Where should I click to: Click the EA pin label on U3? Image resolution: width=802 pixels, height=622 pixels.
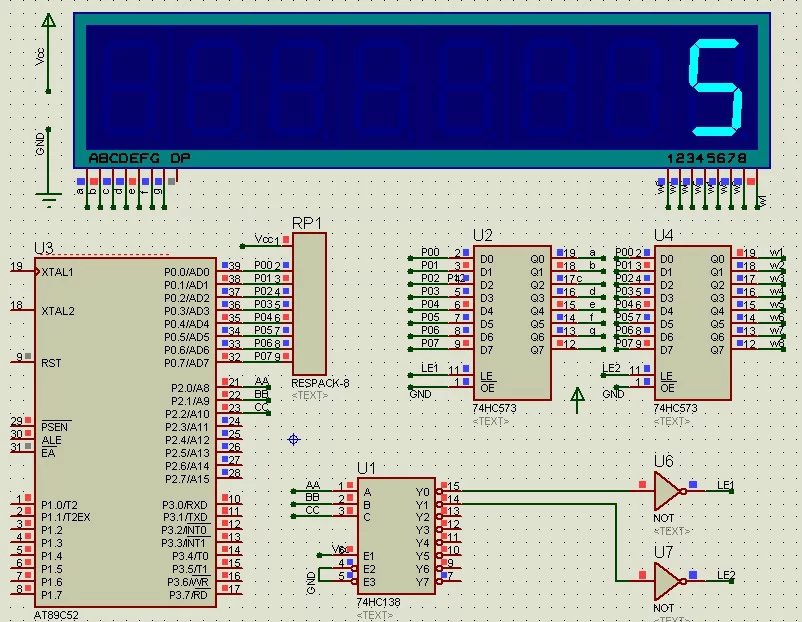pos(48,453)
